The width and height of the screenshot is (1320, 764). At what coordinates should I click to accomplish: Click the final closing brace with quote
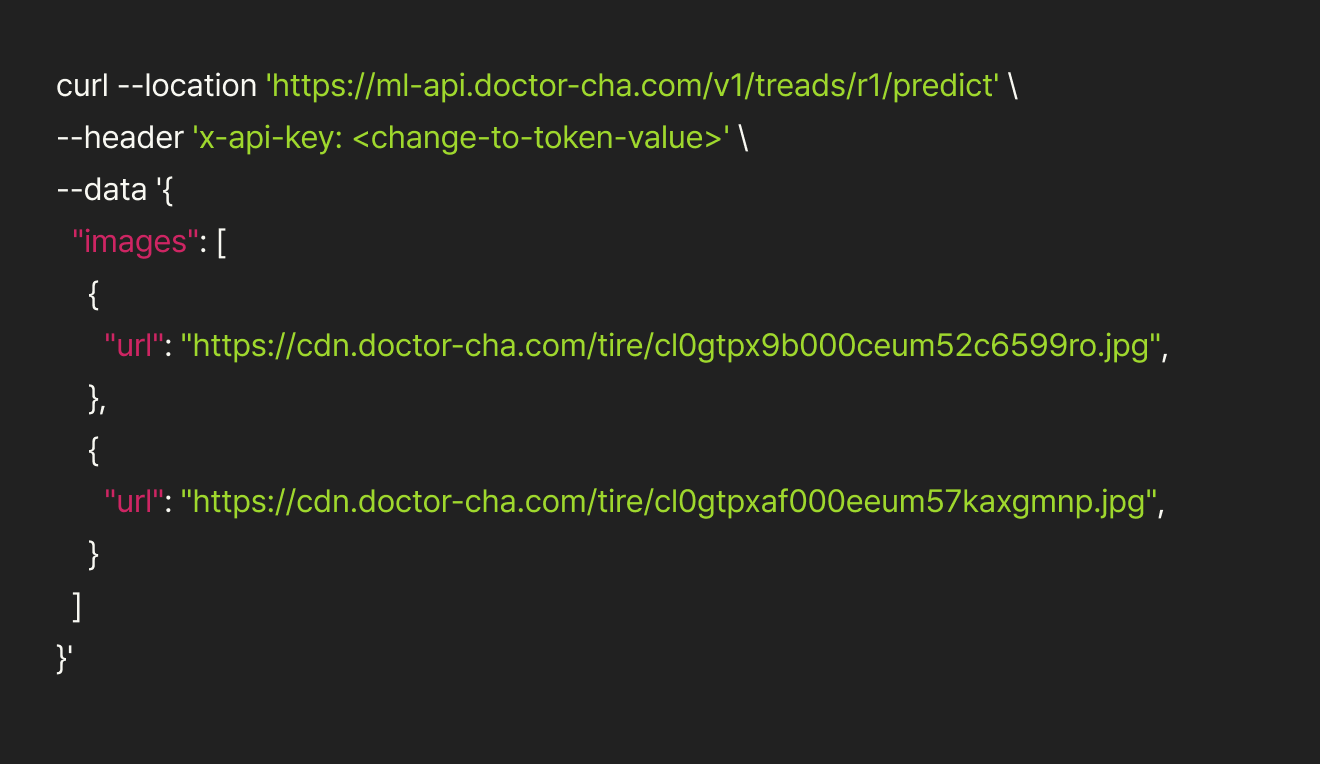click(65, 657)
